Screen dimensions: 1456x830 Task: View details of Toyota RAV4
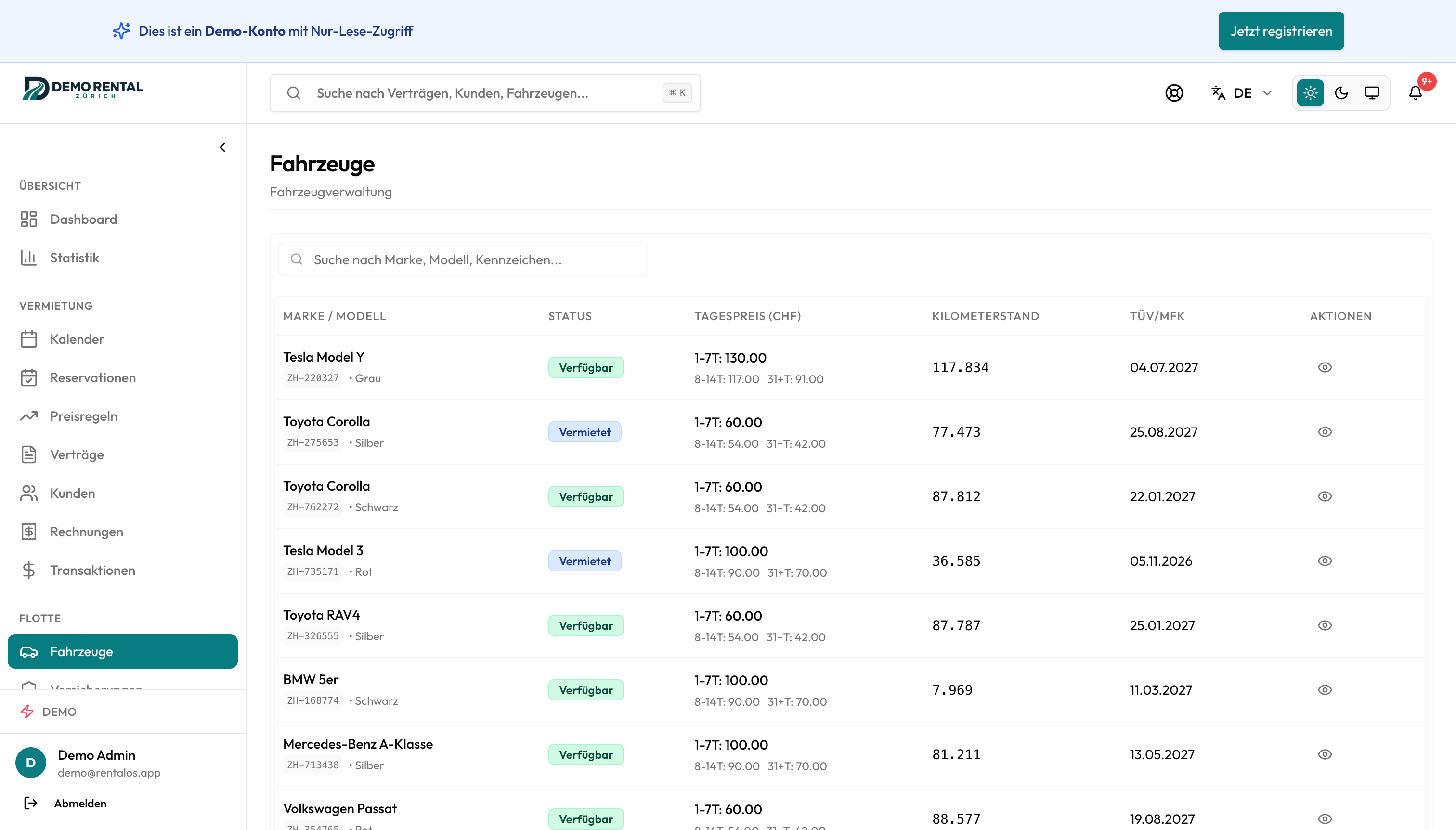(1325, 625)
